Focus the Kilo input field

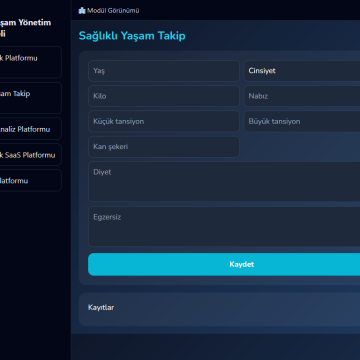[164, 96]
